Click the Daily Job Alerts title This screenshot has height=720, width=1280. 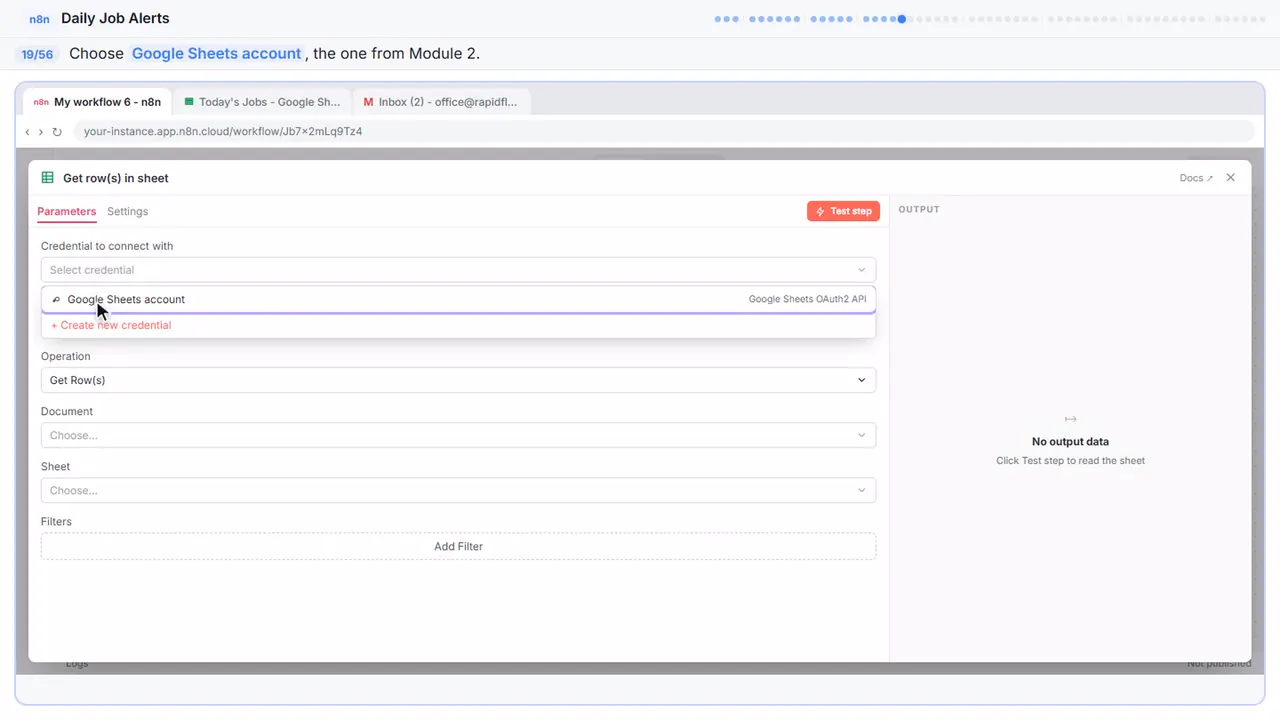[115, 18]
